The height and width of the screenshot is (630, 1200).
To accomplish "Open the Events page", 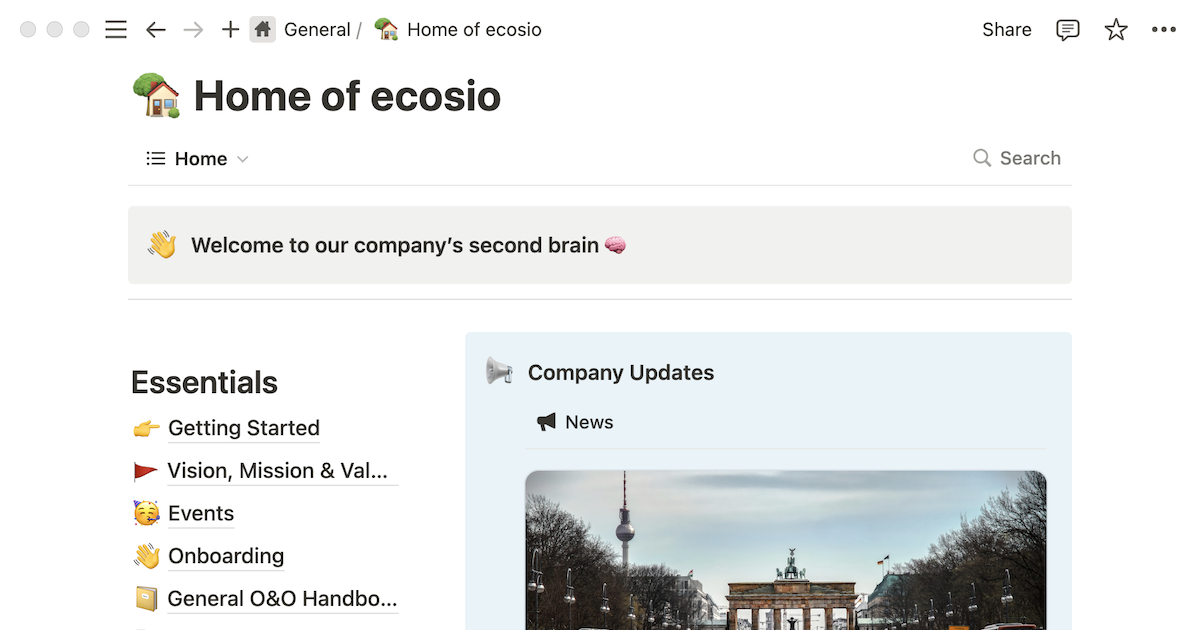I will point(200,513).
